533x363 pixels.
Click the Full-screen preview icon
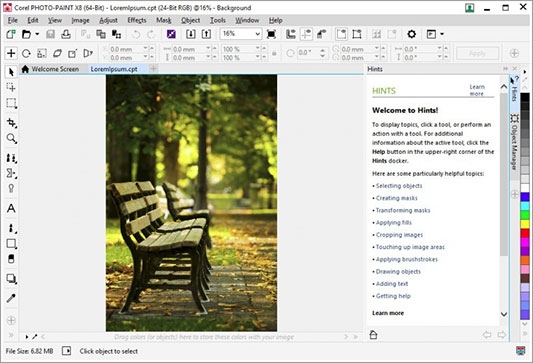[x=271, y=34]
